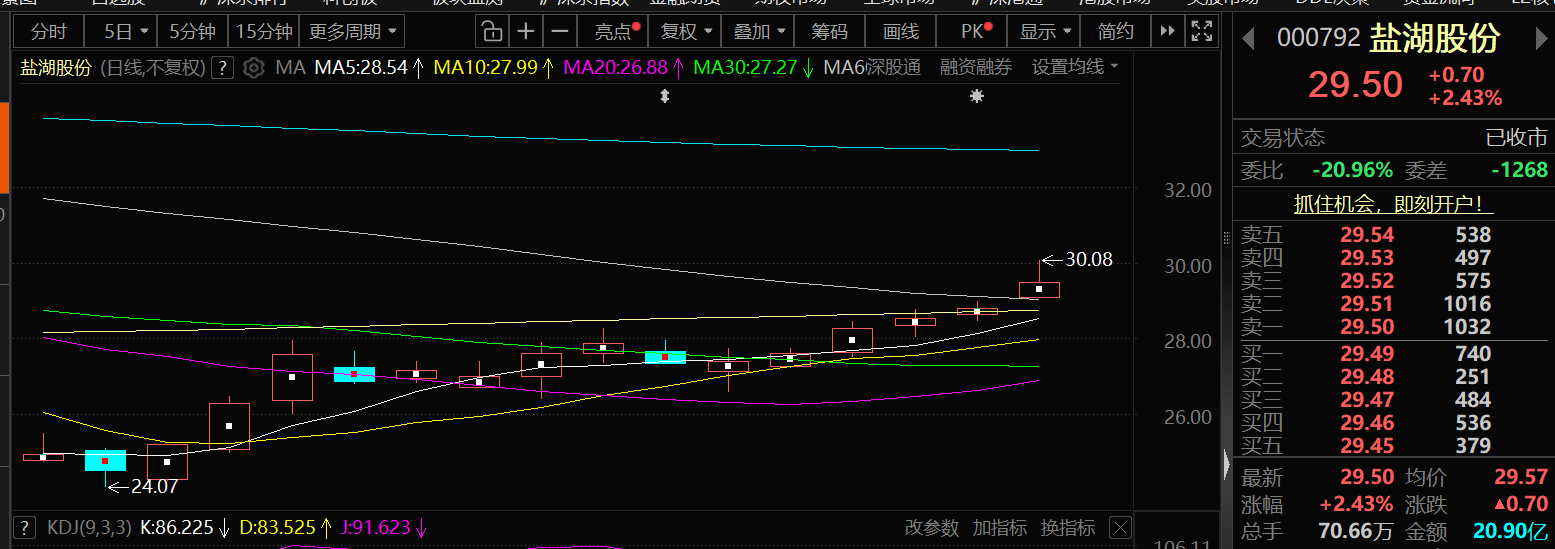Switch to the 分时 intraday view
The image size is (1555, 549).
48,32
